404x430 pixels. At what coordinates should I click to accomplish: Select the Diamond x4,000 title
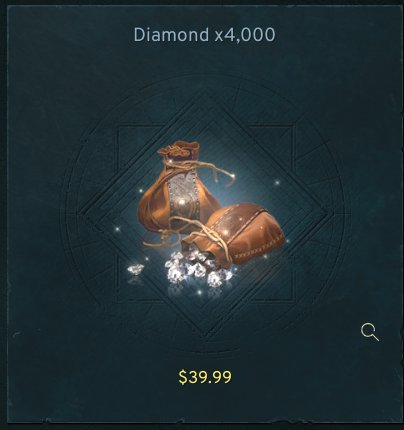point(204,35)
